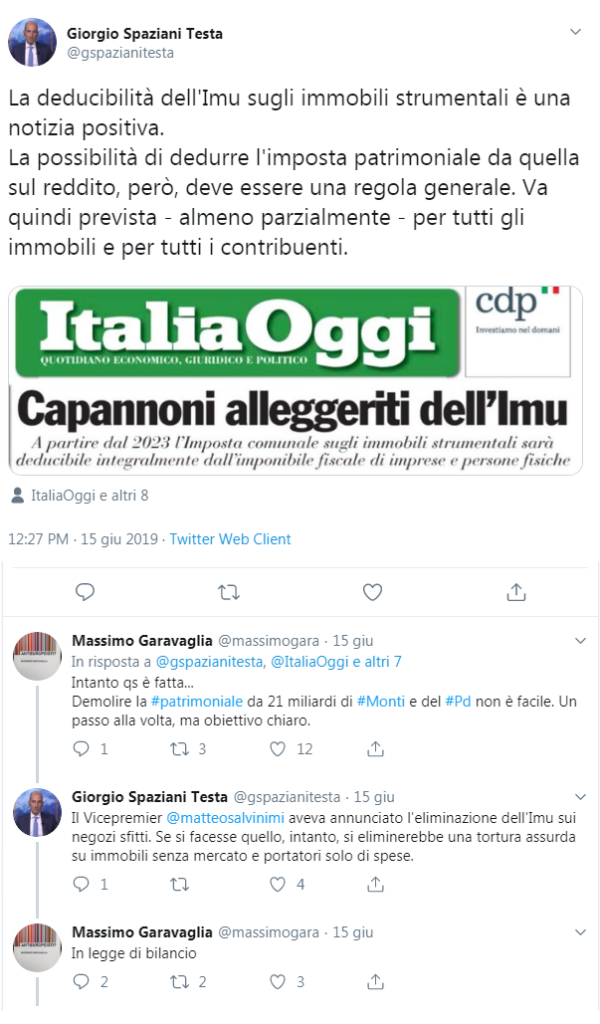This screenshot has height=1024, width=600.
Task: Retweet the reply showing 3 retweets
Action: pyautogui.click(x=180, y=749)
